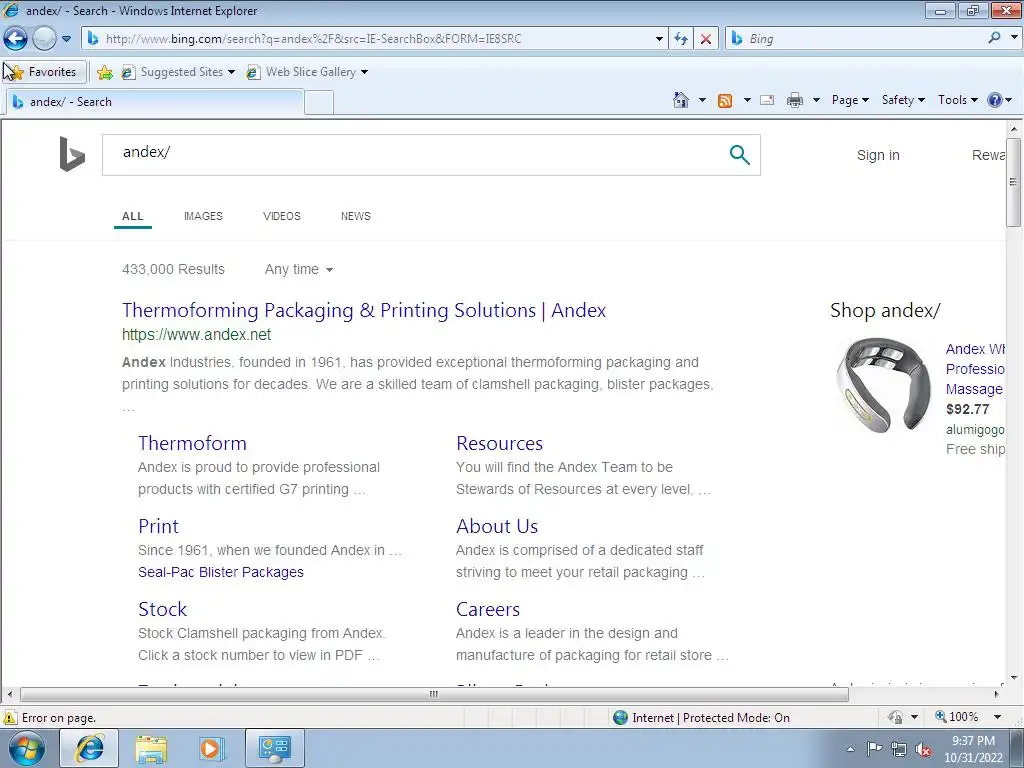Open the Careers sitelink
The height and width of the screenshot is (768, 1024).
click(x=488, y=609)
